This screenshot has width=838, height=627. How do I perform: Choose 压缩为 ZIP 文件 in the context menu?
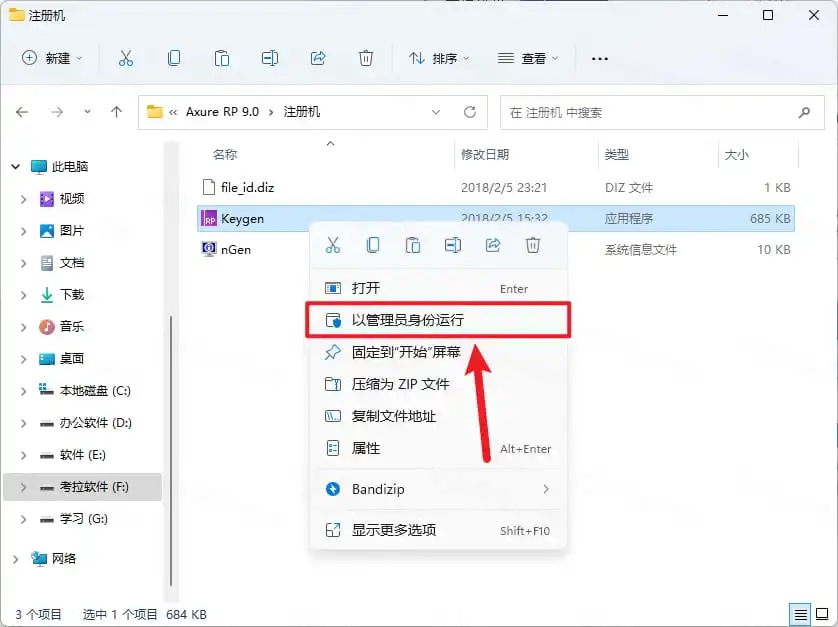click(438, 384)
